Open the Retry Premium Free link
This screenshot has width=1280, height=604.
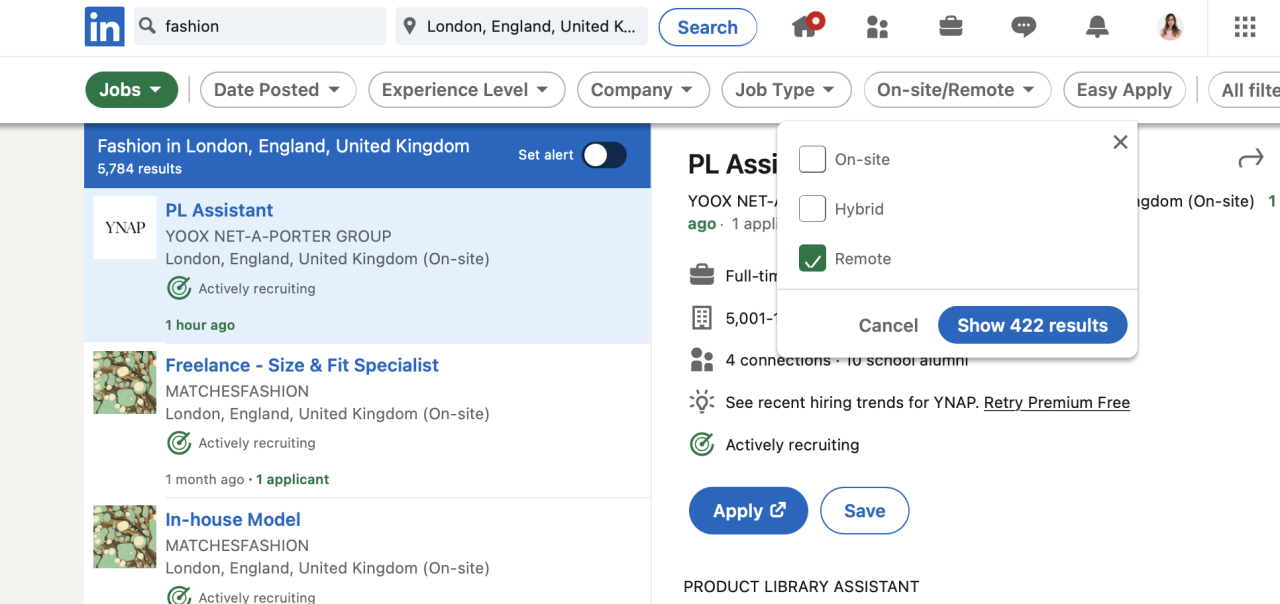(1057, 403)
